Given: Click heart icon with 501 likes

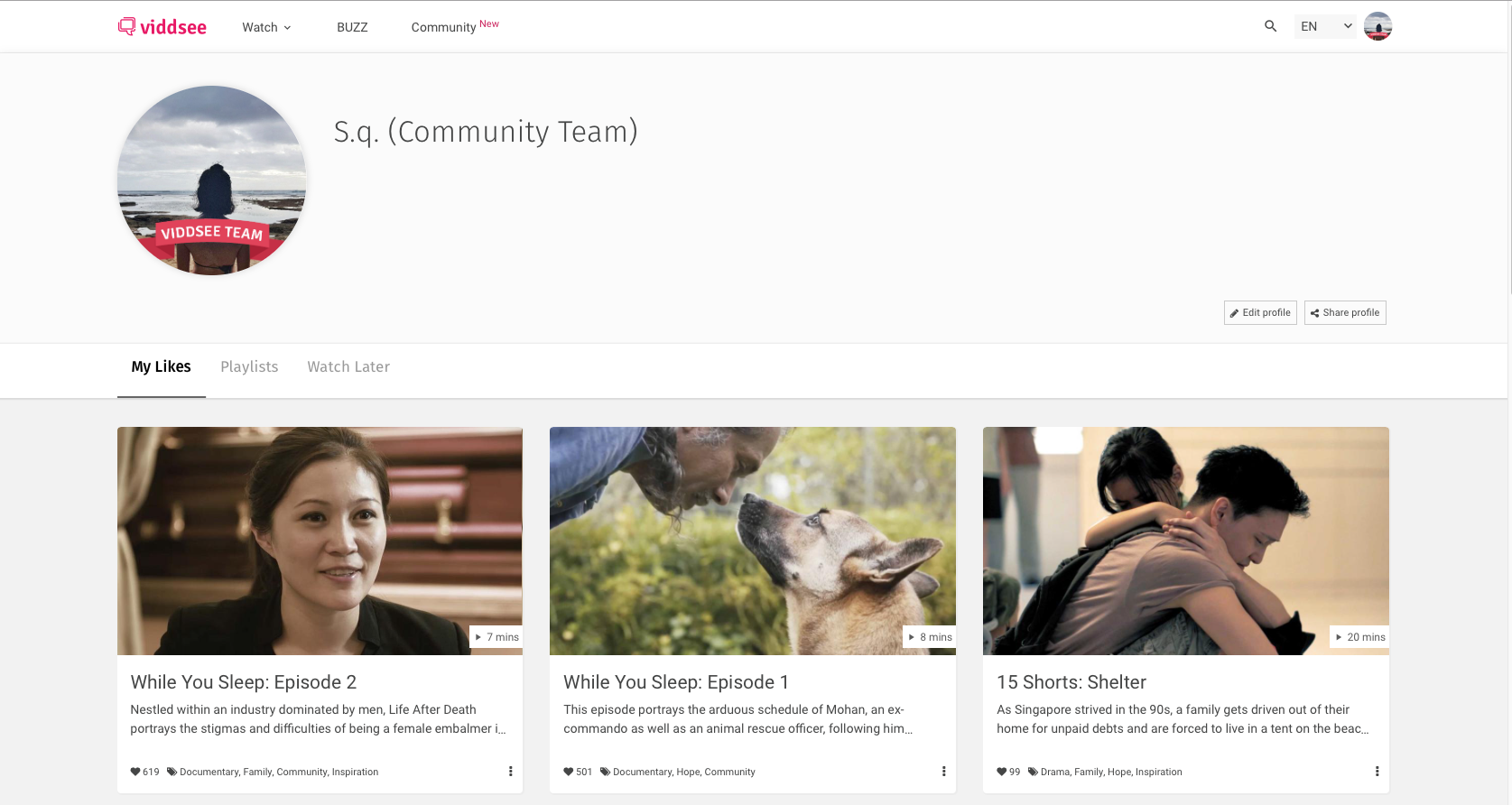Looking at the screenshot, I should (569, 772).
